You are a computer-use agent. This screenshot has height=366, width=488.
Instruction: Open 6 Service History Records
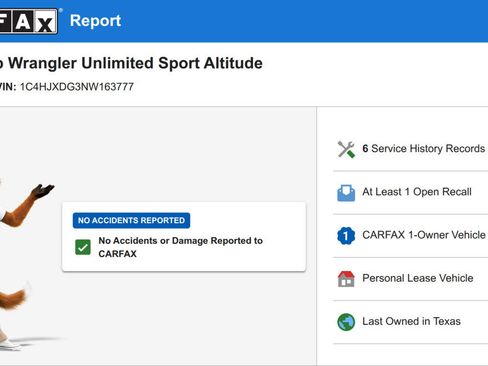tap(411, 149)
